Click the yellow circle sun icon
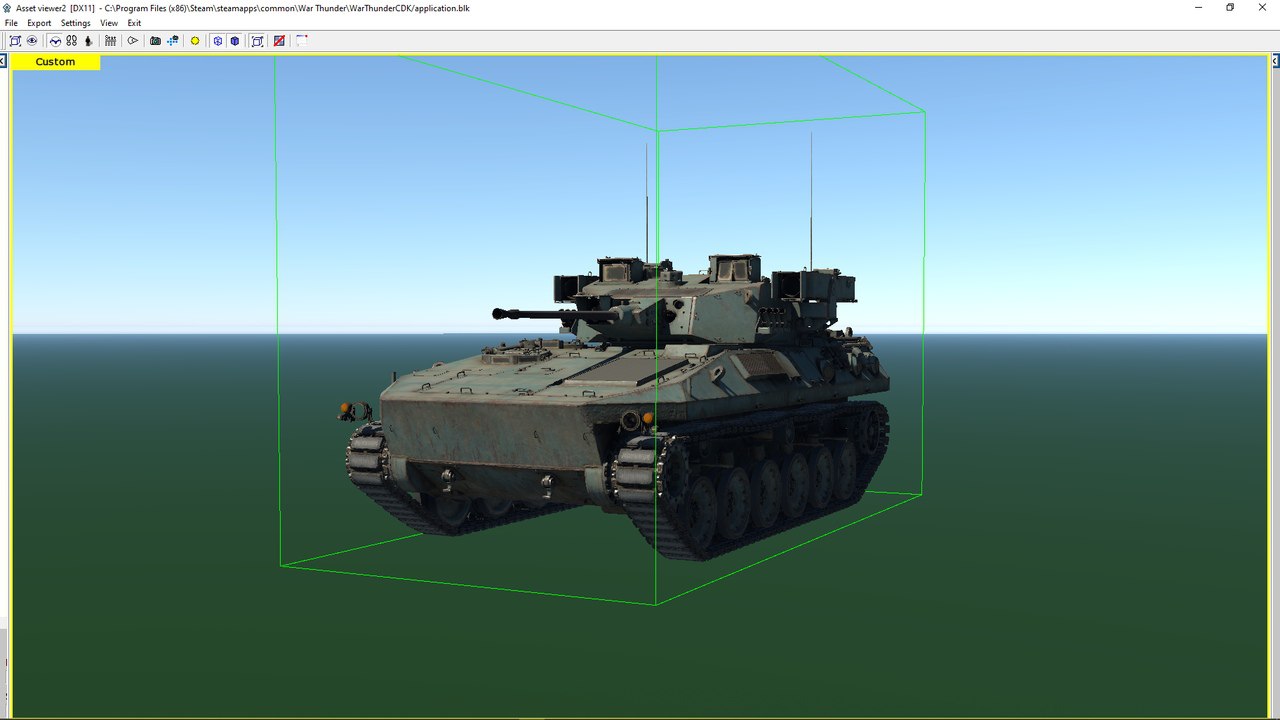Image resolution: width=1280 pixels, height=720 pixels. pyautogui.click(x=195, y=41)
